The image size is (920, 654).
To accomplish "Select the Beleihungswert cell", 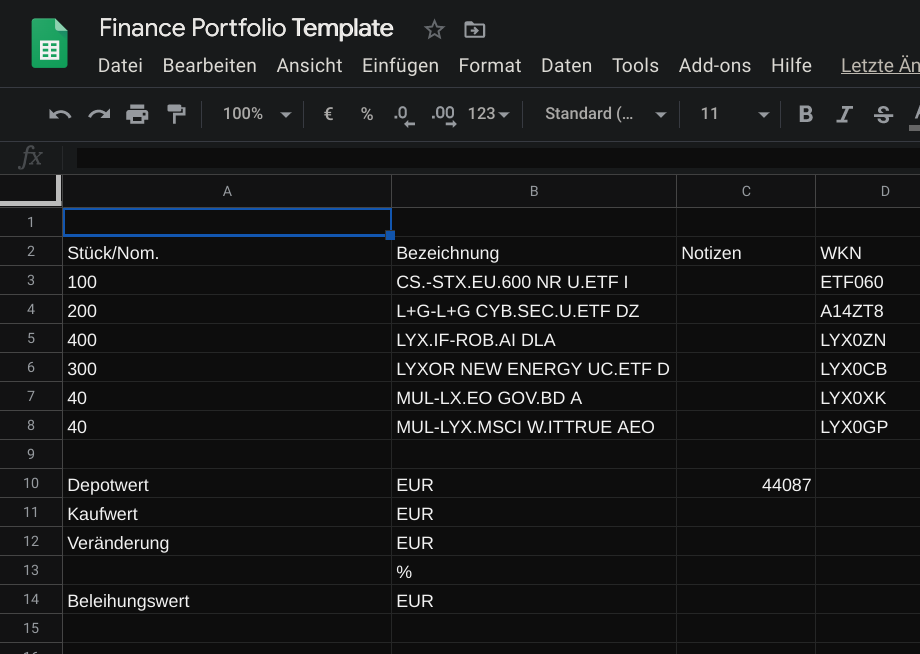I will (227, 601).
